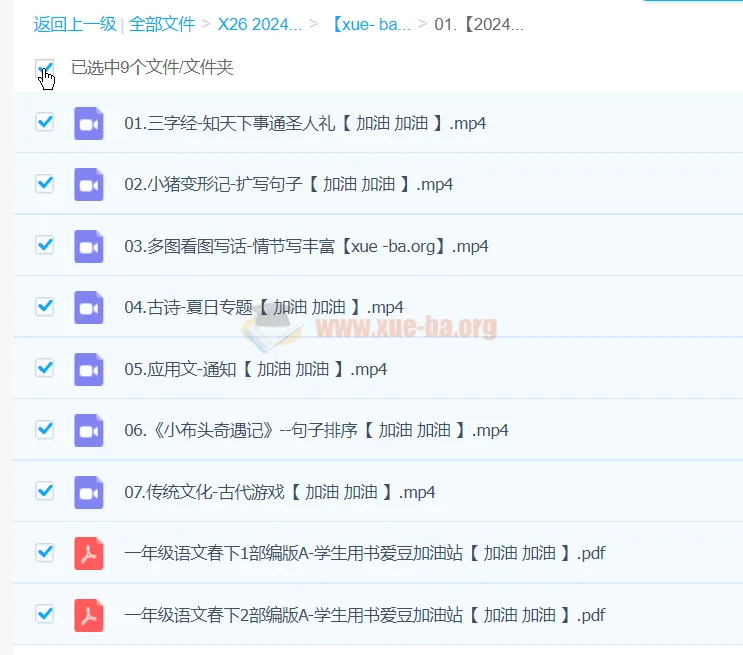Click the PDF icon for 一年级语文春下1 file

point(89,553)
